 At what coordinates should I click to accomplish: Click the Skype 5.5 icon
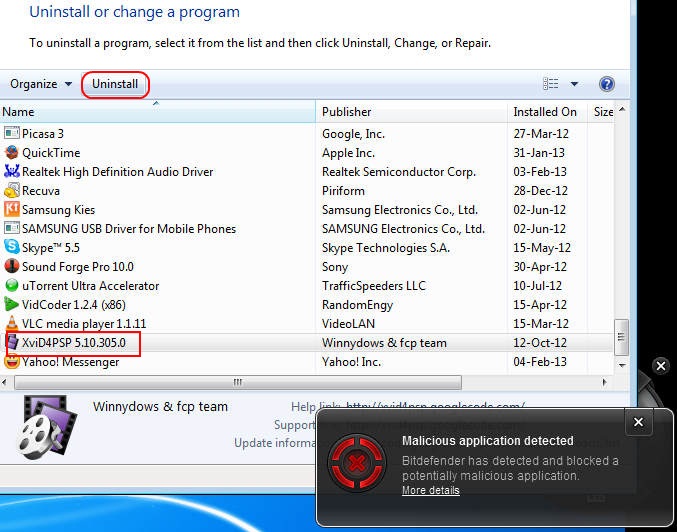click(12, 247)
